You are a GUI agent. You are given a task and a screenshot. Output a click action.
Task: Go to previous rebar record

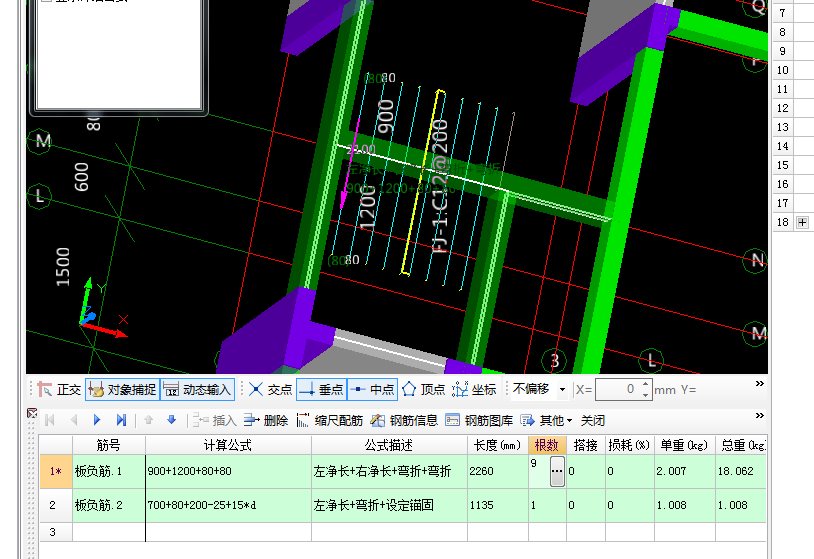click(x=74, y=420)
